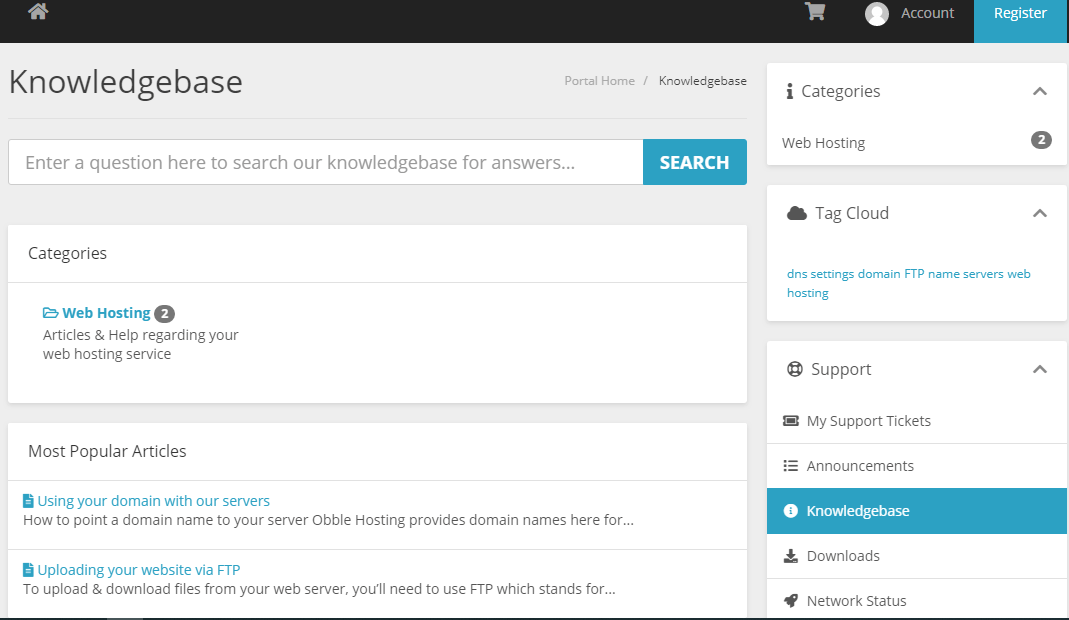The image size is (1069, 620).
Task: Select Web Hosting in sidebar Categories panel
Action: pos(824,143)
